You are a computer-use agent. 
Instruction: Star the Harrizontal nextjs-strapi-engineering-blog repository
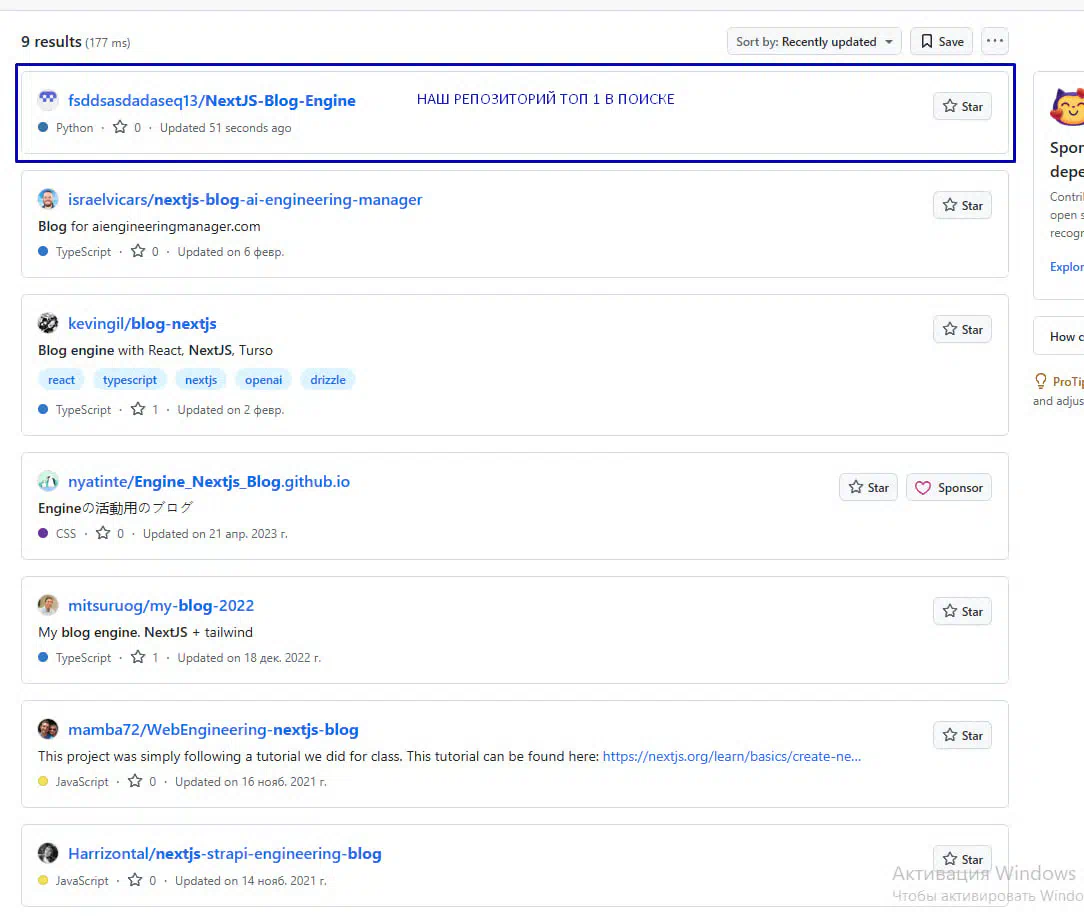[962, 859]
